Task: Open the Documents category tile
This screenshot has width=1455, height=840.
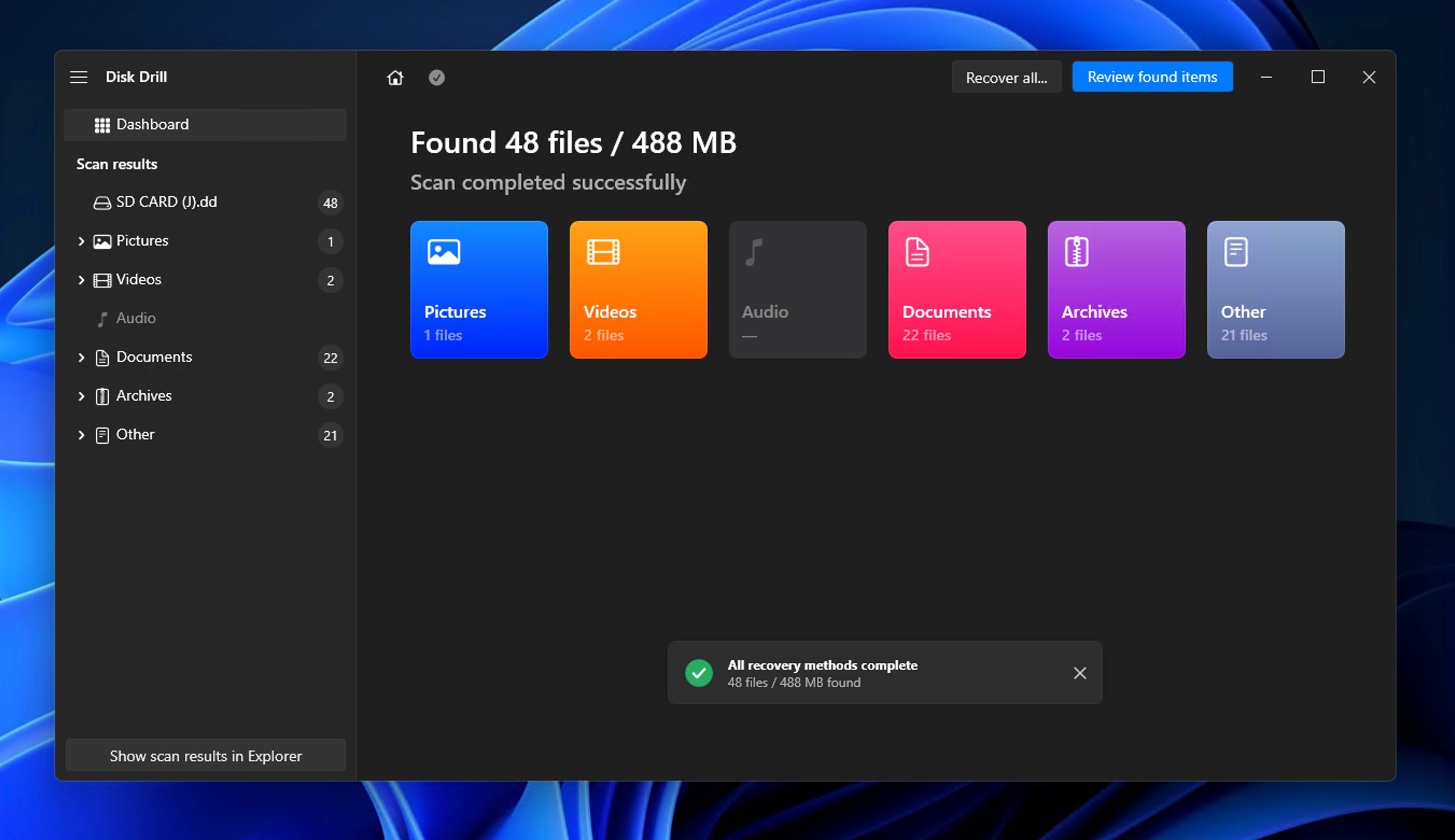Action: (x=956, y=290)
